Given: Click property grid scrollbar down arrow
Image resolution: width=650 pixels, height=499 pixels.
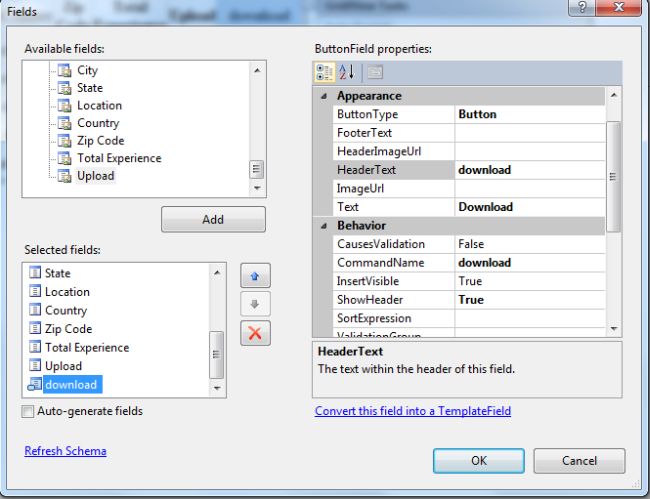Looking at the screenshot, I should 614,329.
